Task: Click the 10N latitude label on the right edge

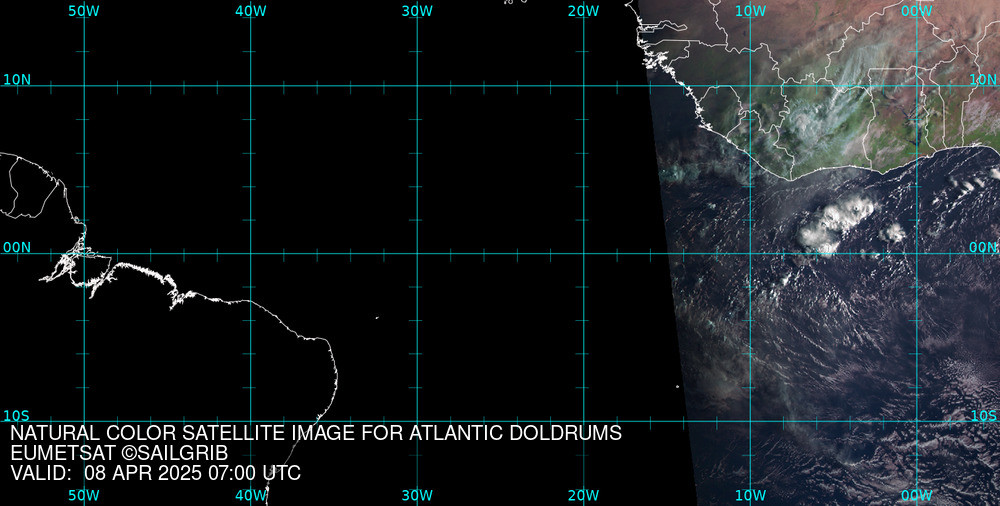Action: point(983,80)
